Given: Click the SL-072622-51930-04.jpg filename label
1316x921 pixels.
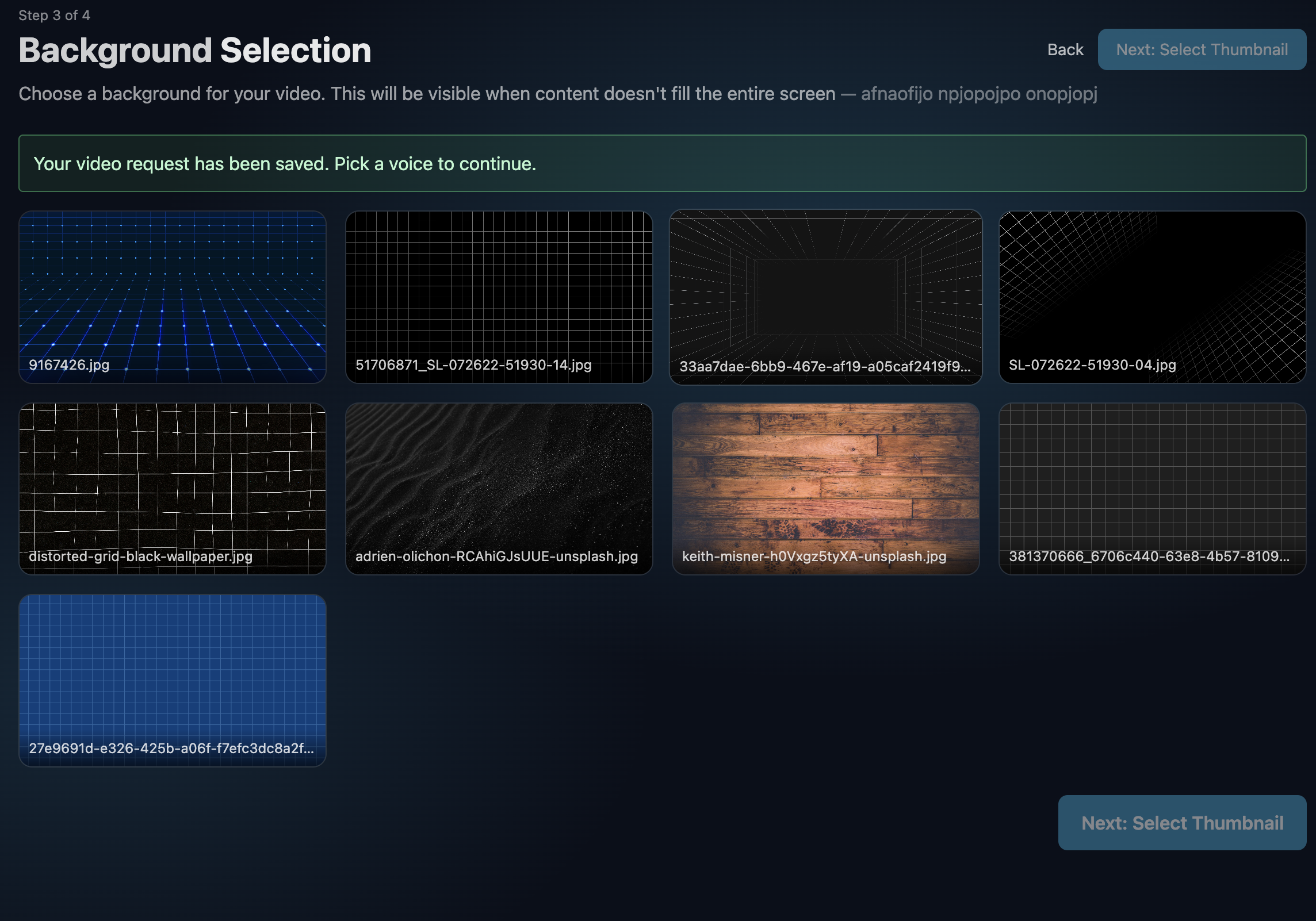Looking at the screenshot, I should click(1092, 365).
